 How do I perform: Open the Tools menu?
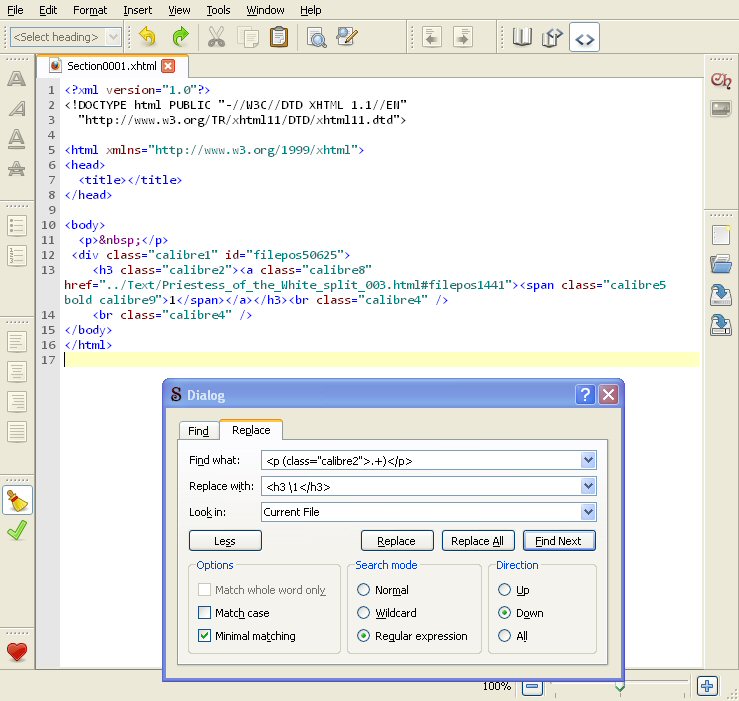pyautogui.click(x=218, y=10)
